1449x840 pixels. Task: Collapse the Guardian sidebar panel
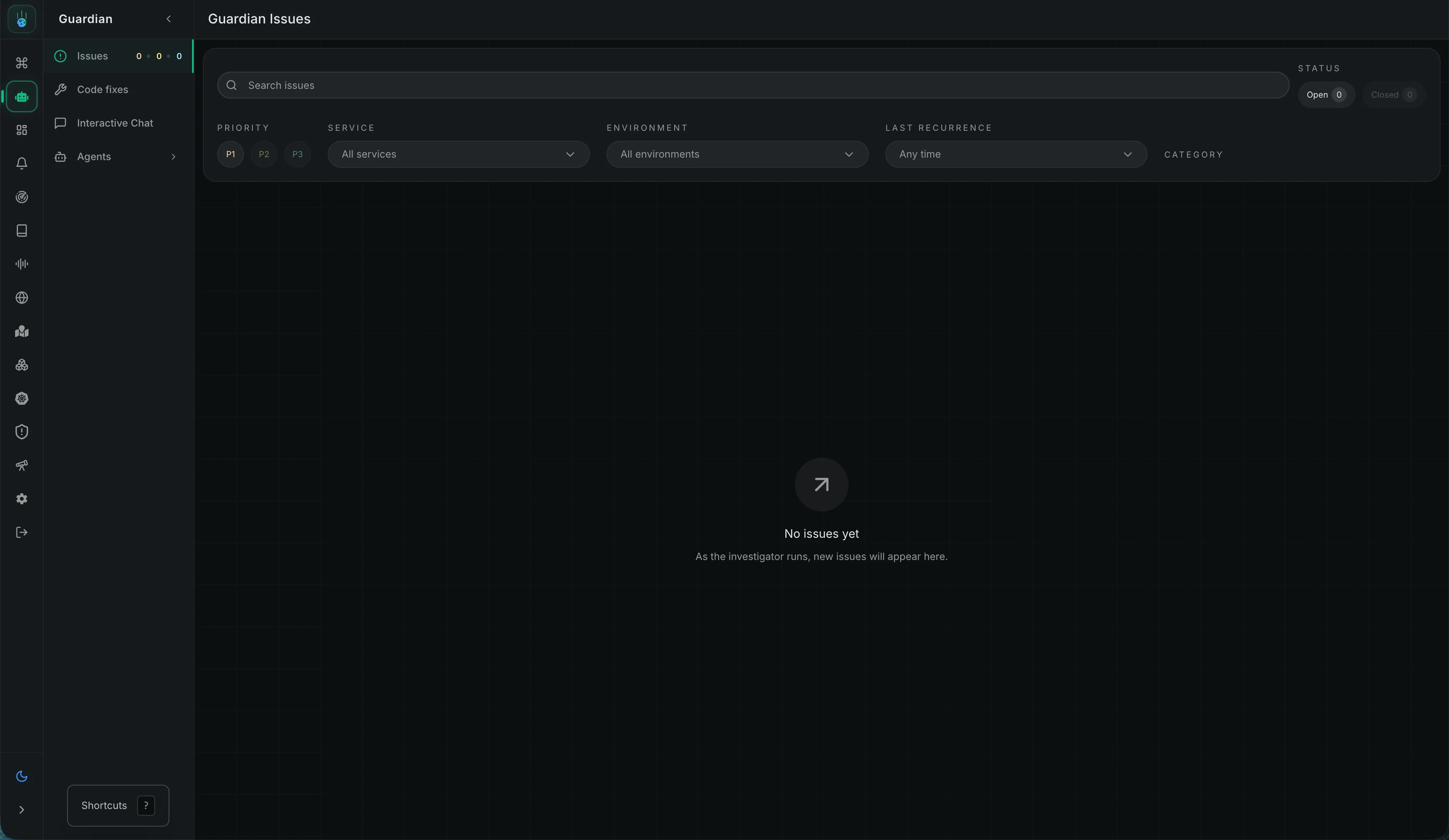(x=169, y=19)
